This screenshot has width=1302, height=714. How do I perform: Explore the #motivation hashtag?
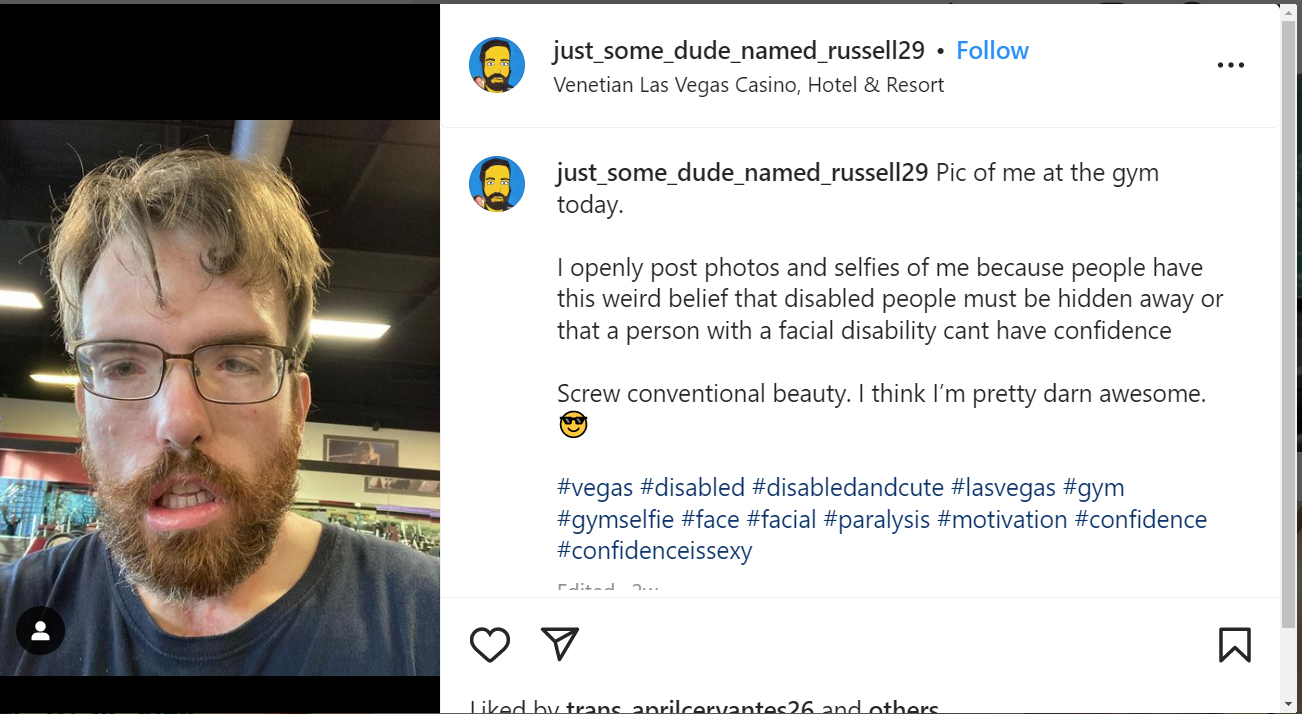pos(1002,520)
